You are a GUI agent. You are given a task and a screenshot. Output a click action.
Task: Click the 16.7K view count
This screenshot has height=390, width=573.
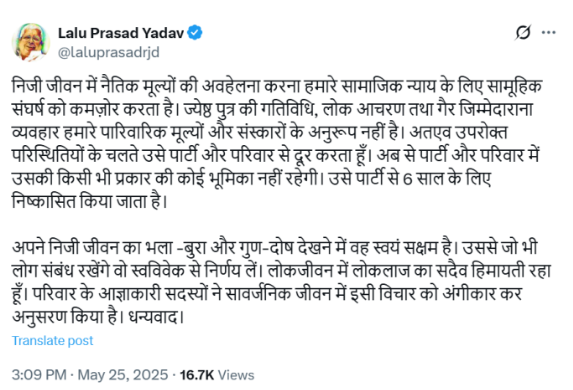point(197,375)
